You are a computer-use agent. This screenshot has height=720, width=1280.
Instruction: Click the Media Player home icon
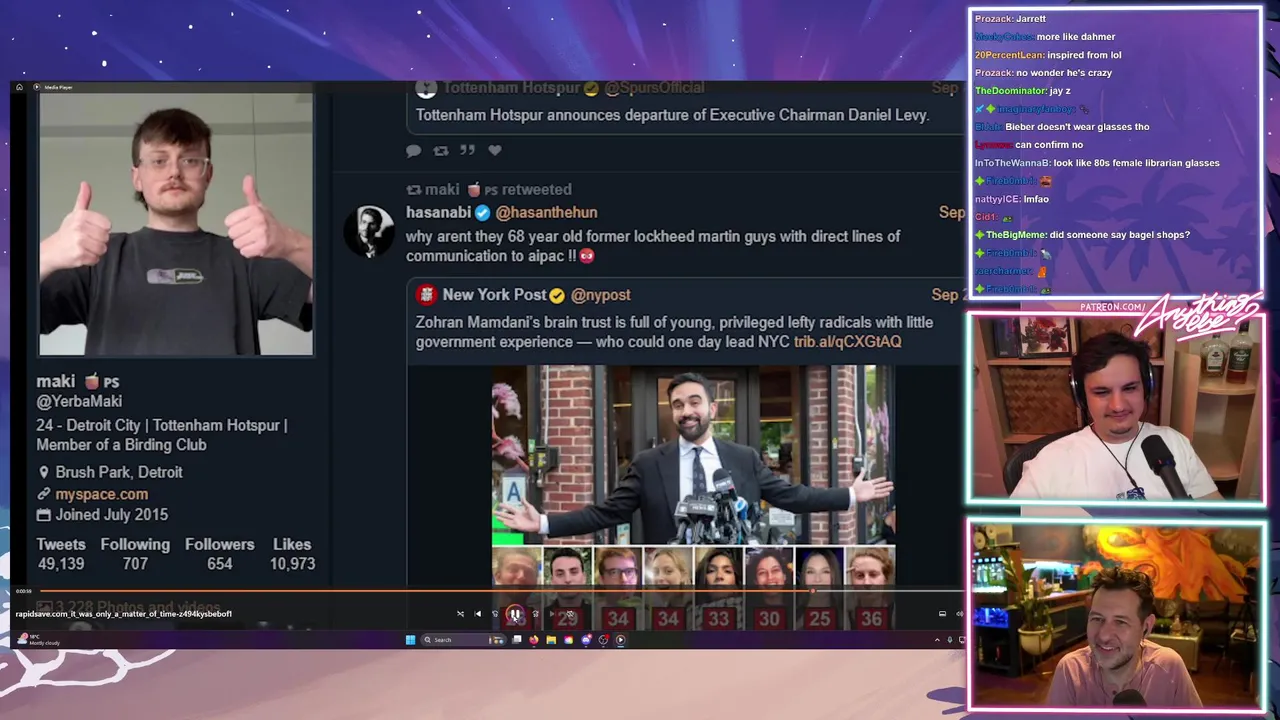(x=19, y=87)
